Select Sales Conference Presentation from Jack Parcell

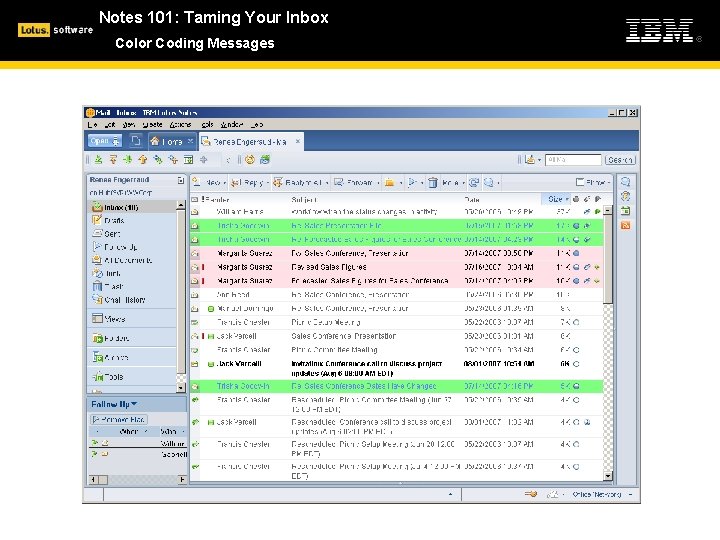pyautogui.click(x=396, y=336)
